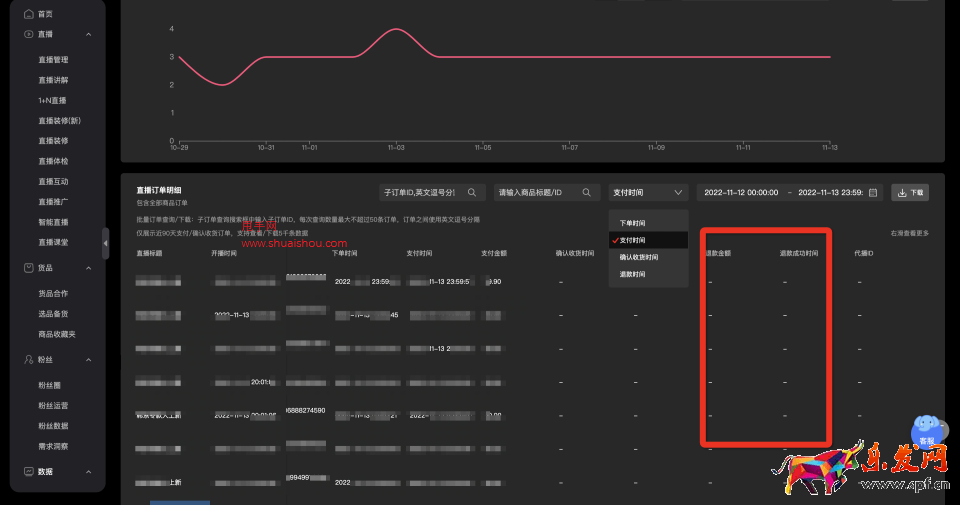Collapse the 直播 sidebar section chevron

(x=89, y=34)
